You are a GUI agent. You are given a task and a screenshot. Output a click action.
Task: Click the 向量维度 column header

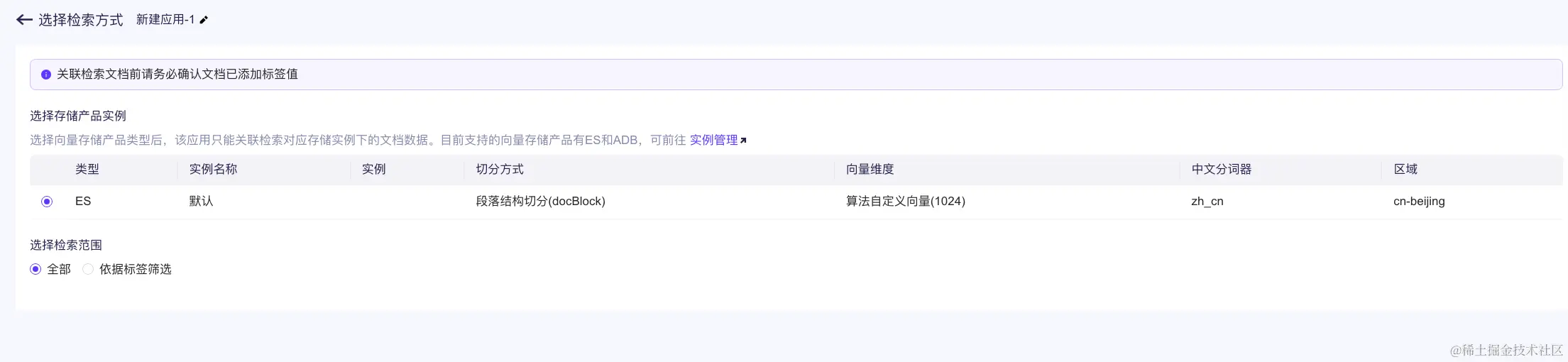(x=870, y=169)
